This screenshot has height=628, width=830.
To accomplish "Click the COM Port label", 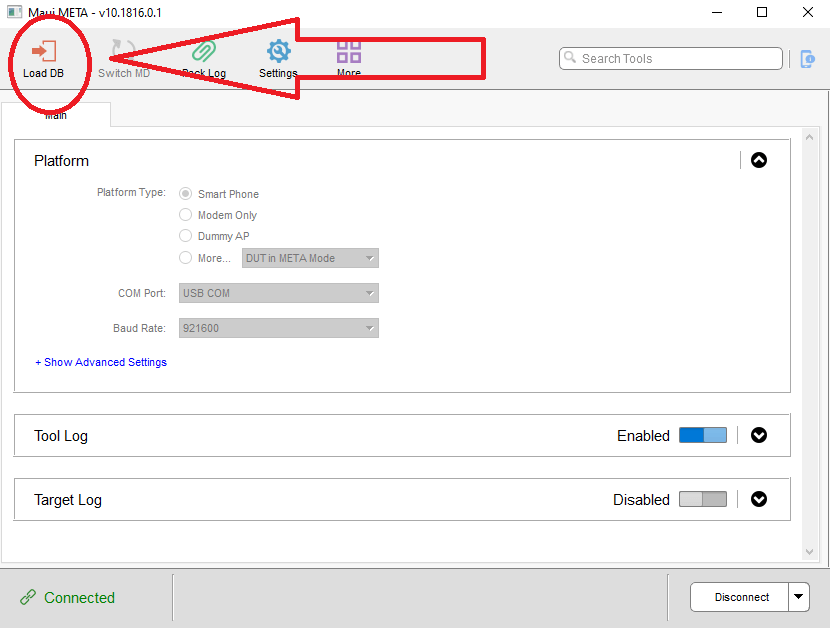I will coord(142,293).
